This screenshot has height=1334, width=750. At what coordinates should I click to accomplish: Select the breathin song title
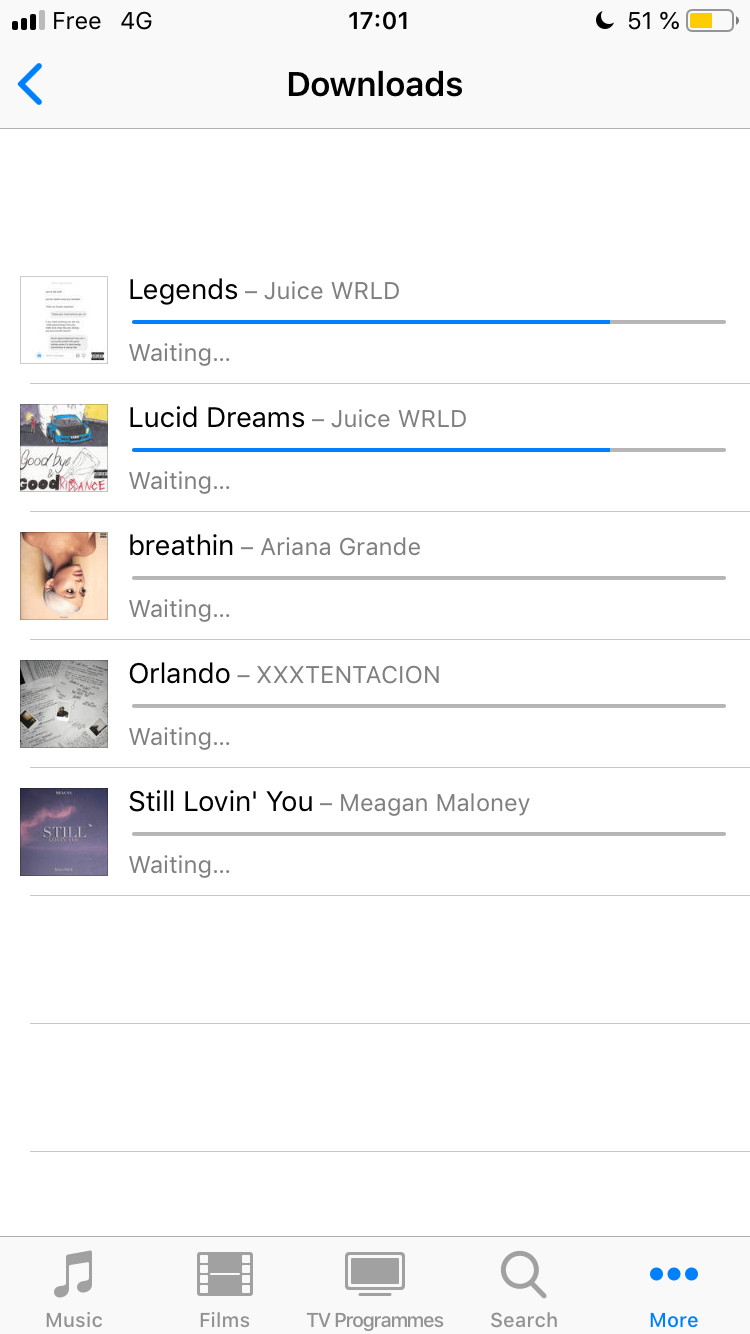[181, 546]
